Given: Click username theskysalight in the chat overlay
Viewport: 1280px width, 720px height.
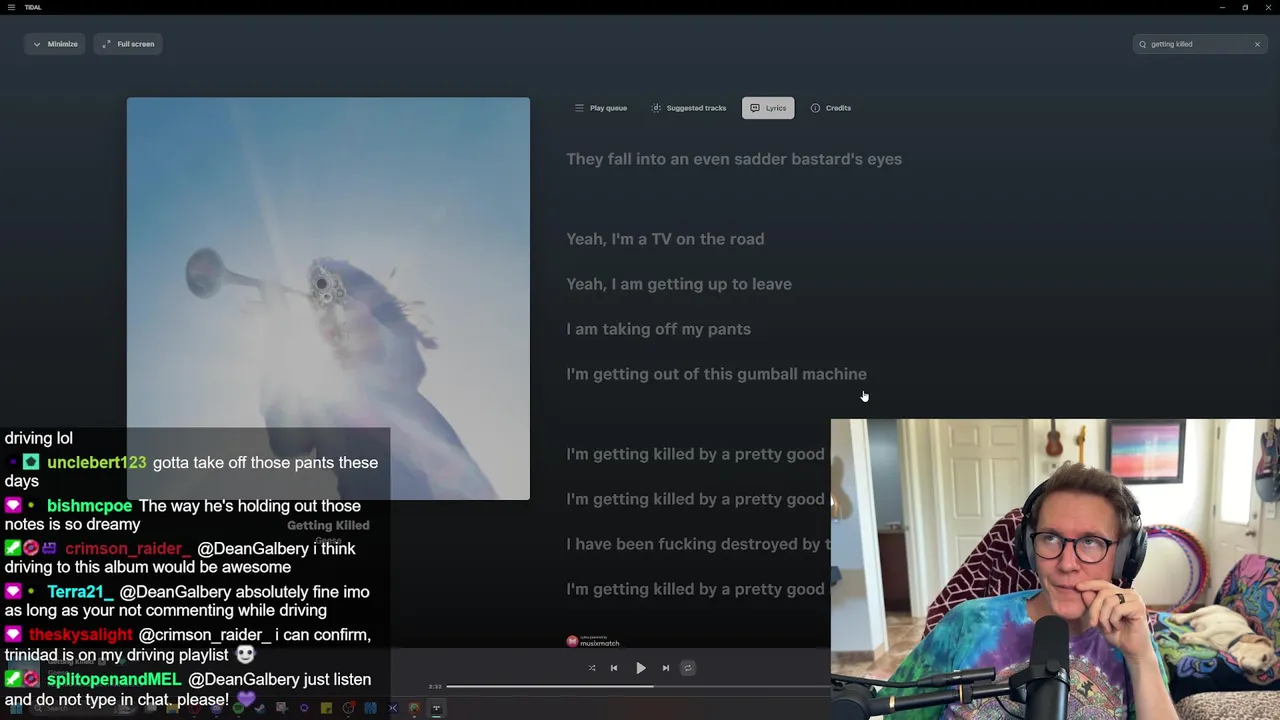Looking at the screenshot, I should click(x=80, y=635).
